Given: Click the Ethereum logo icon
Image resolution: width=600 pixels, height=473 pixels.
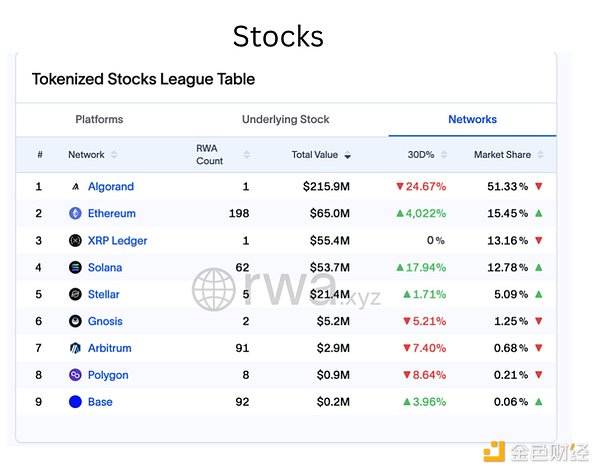Looking at the screenshot, I should pos(75,213).
